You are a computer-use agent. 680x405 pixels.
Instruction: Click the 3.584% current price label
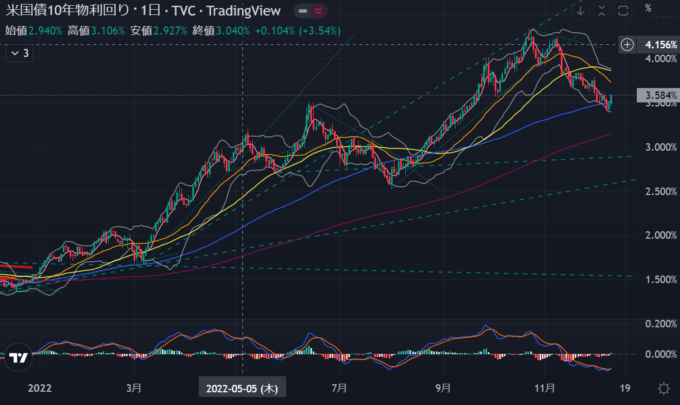(657, 96)
